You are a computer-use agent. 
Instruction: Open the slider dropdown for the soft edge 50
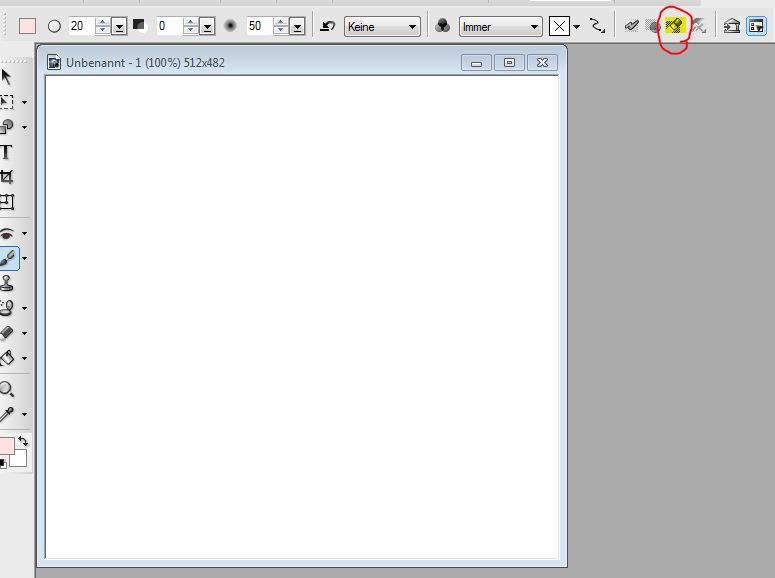tap(297, 27)
